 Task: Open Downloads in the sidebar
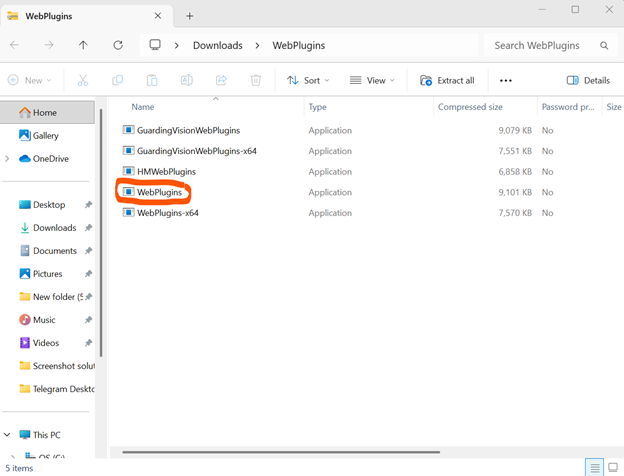click(47, 228)
